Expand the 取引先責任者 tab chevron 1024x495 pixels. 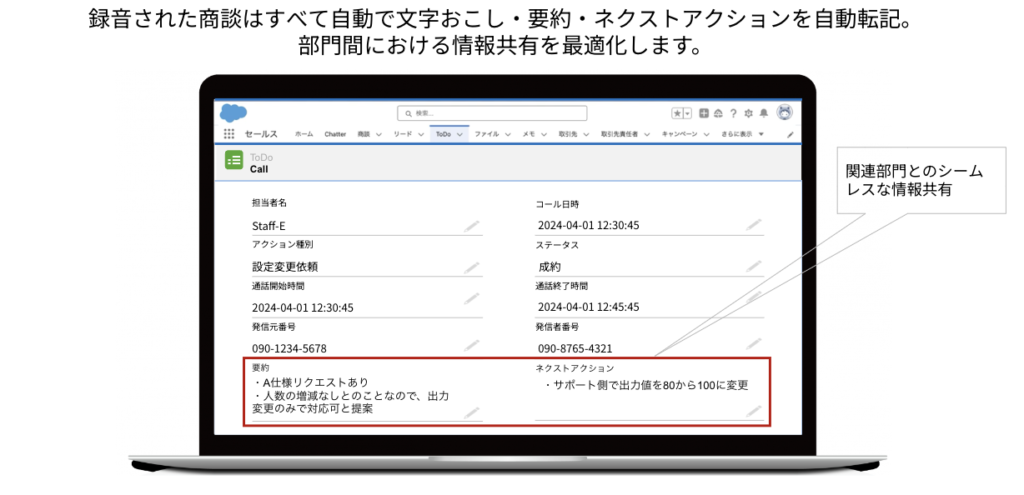(x=647, y=135)
